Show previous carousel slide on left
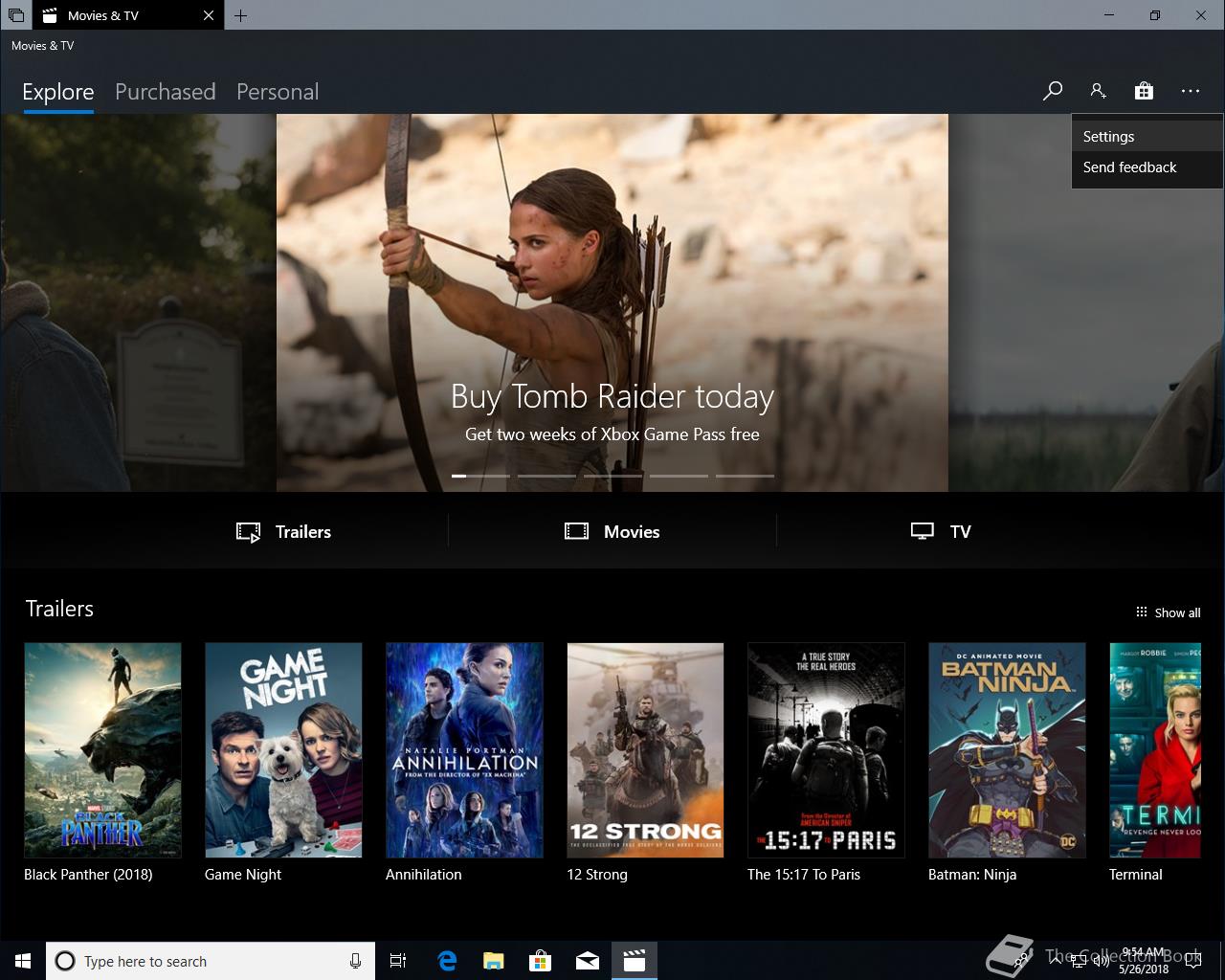The width and height of the screenshot is (1225, 980). (x=138, y=302)
